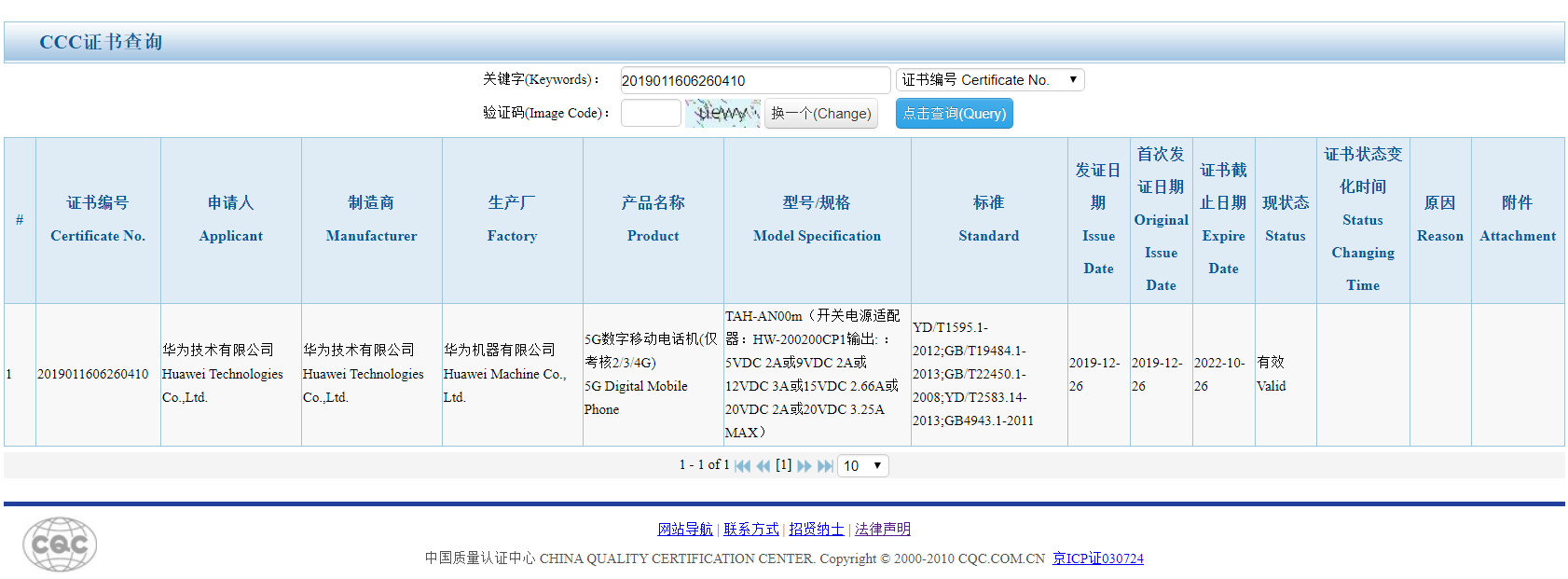The image size is (1568, 579).
Task: Open the 京ICP证030724 link
Action: (x=1098, y=558)
